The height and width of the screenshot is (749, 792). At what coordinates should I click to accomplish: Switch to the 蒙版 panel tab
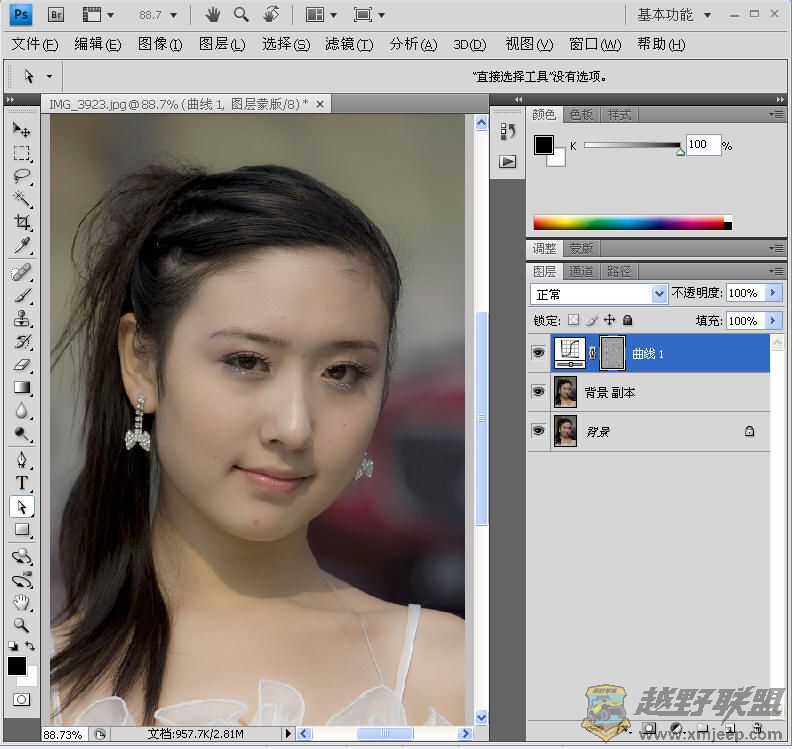pos(581,248)
